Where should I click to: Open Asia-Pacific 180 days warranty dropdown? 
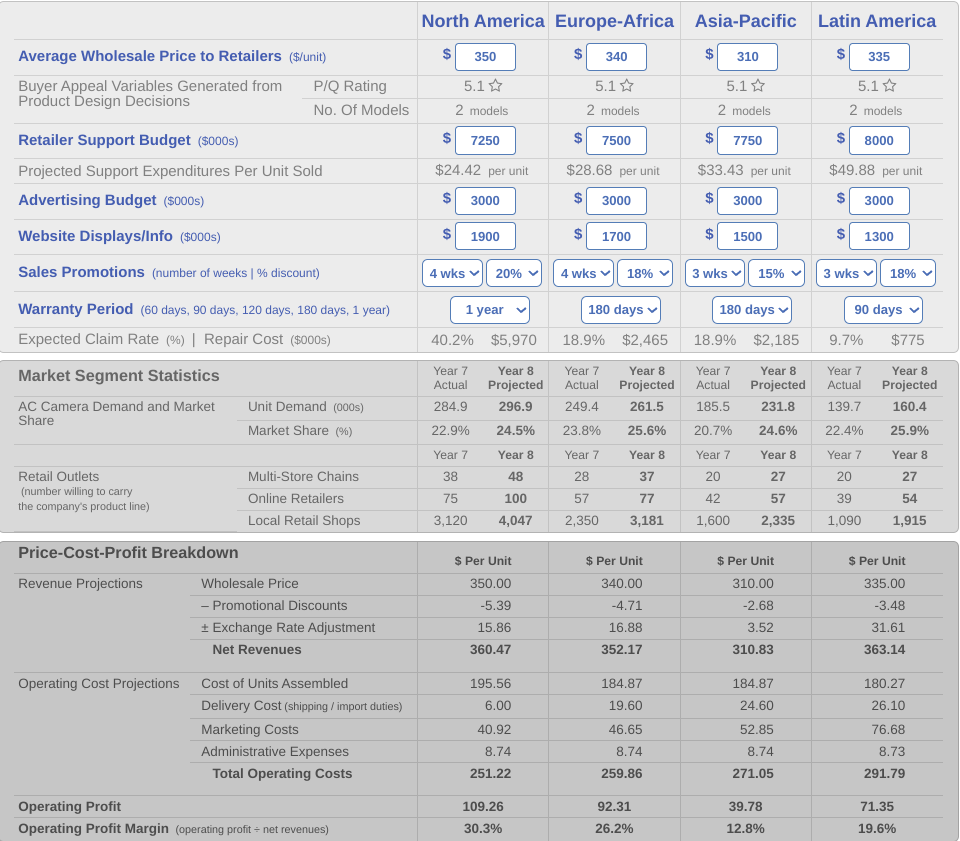(x=752, y=310)
